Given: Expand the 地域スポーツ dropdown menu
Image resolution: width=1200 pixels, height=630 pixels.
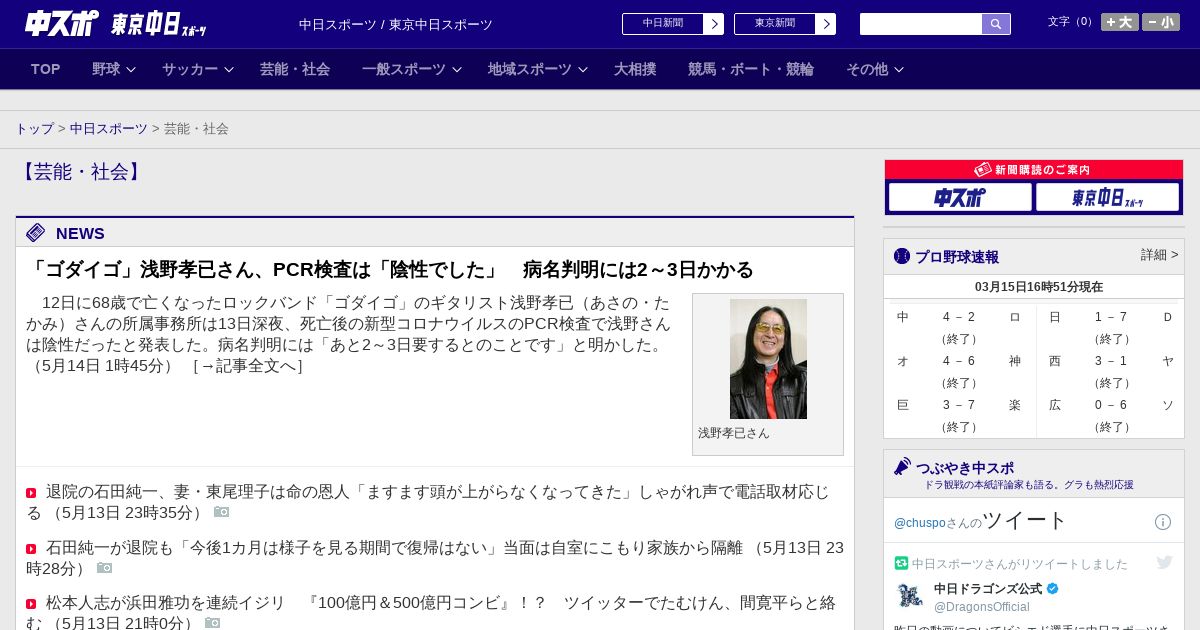Looking at the screenshot, I should point(538,69).
